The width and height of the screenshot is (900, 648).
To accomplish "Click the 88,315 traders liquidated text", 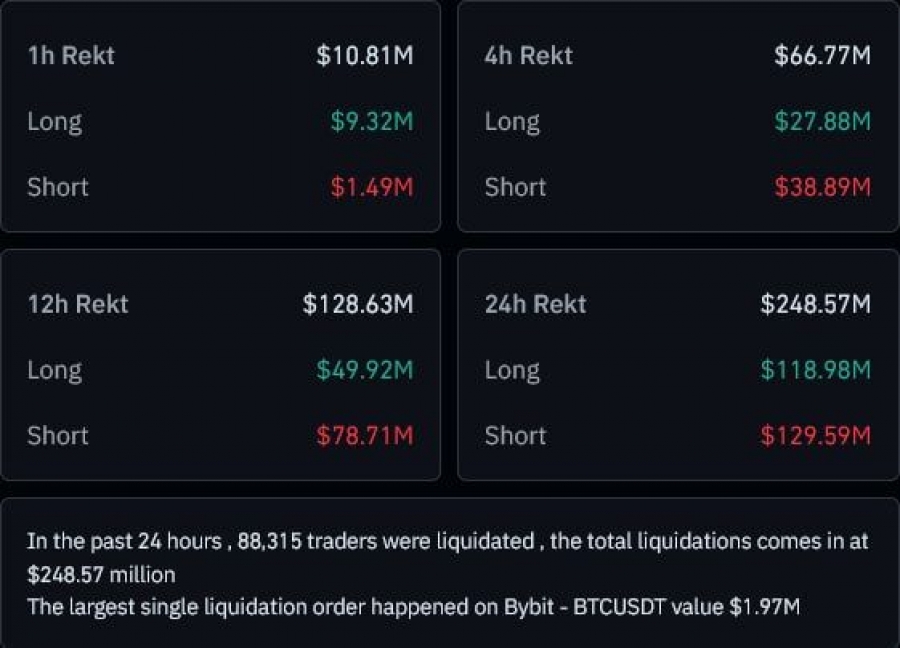I will point(386,541).
